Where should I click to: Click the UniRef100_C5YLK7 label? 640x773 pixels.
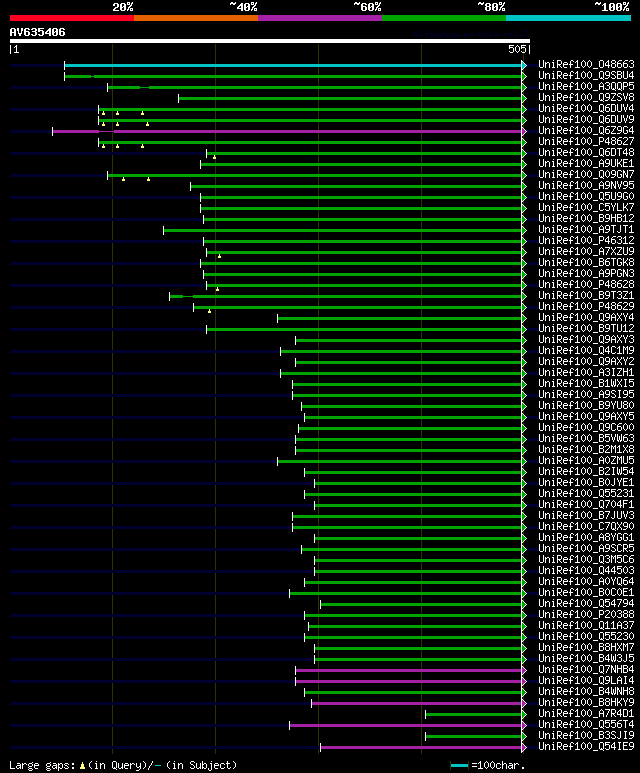click(586, 208)
